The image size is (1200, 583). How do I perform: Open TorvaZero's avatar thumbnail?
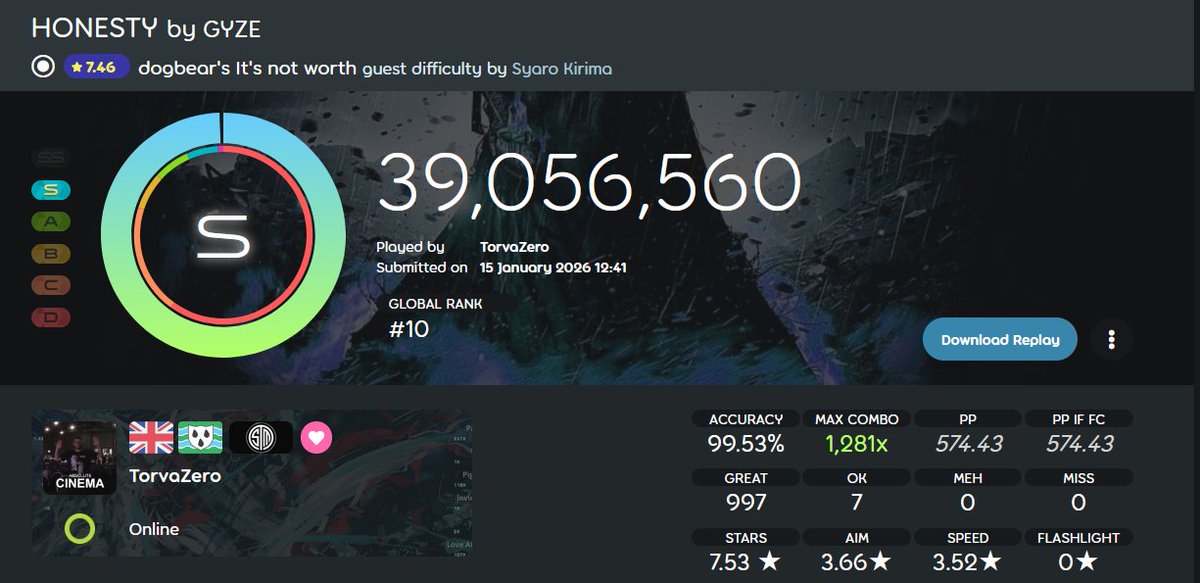click(x=80, y=458)
